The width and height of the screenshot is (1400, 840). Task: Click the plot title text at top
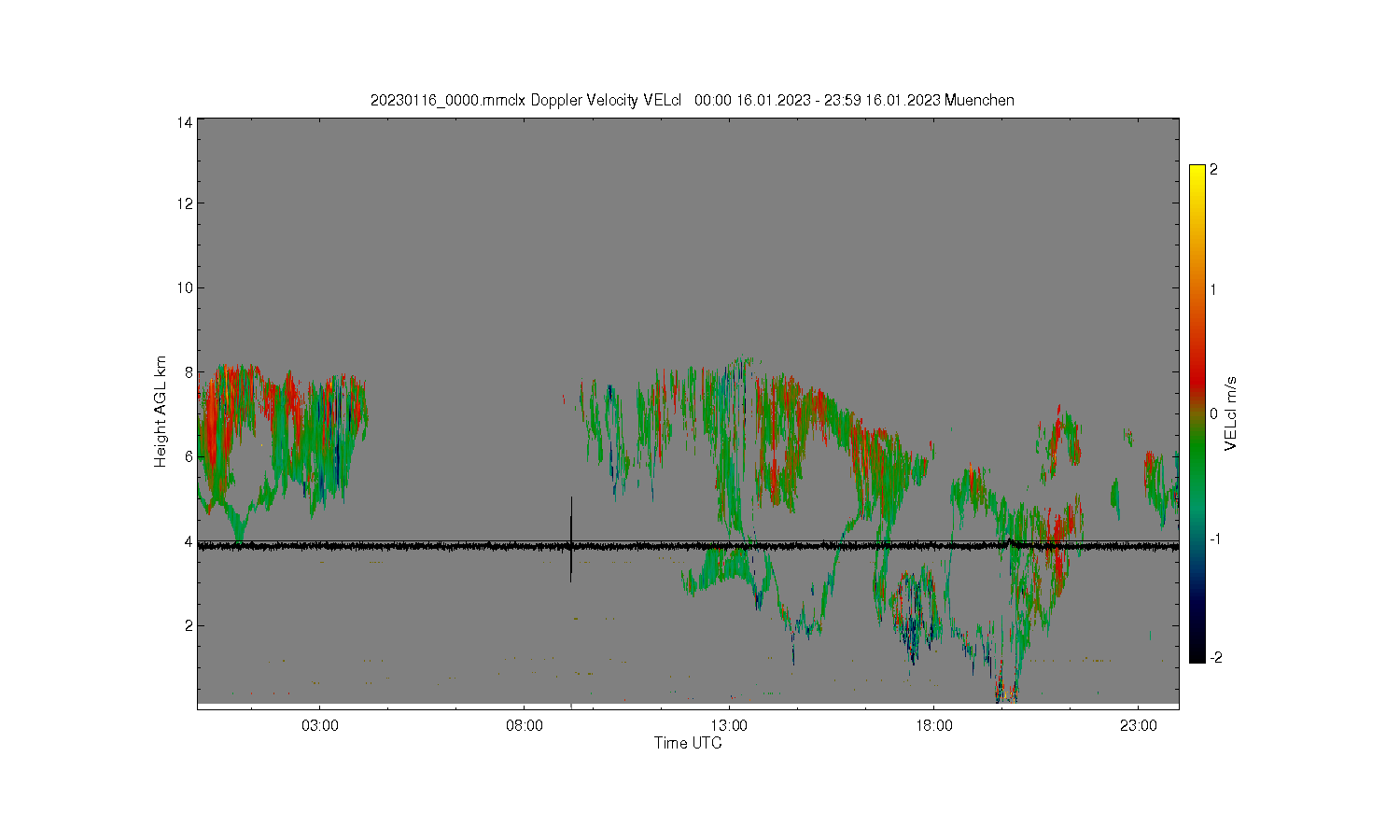(692, 100)
